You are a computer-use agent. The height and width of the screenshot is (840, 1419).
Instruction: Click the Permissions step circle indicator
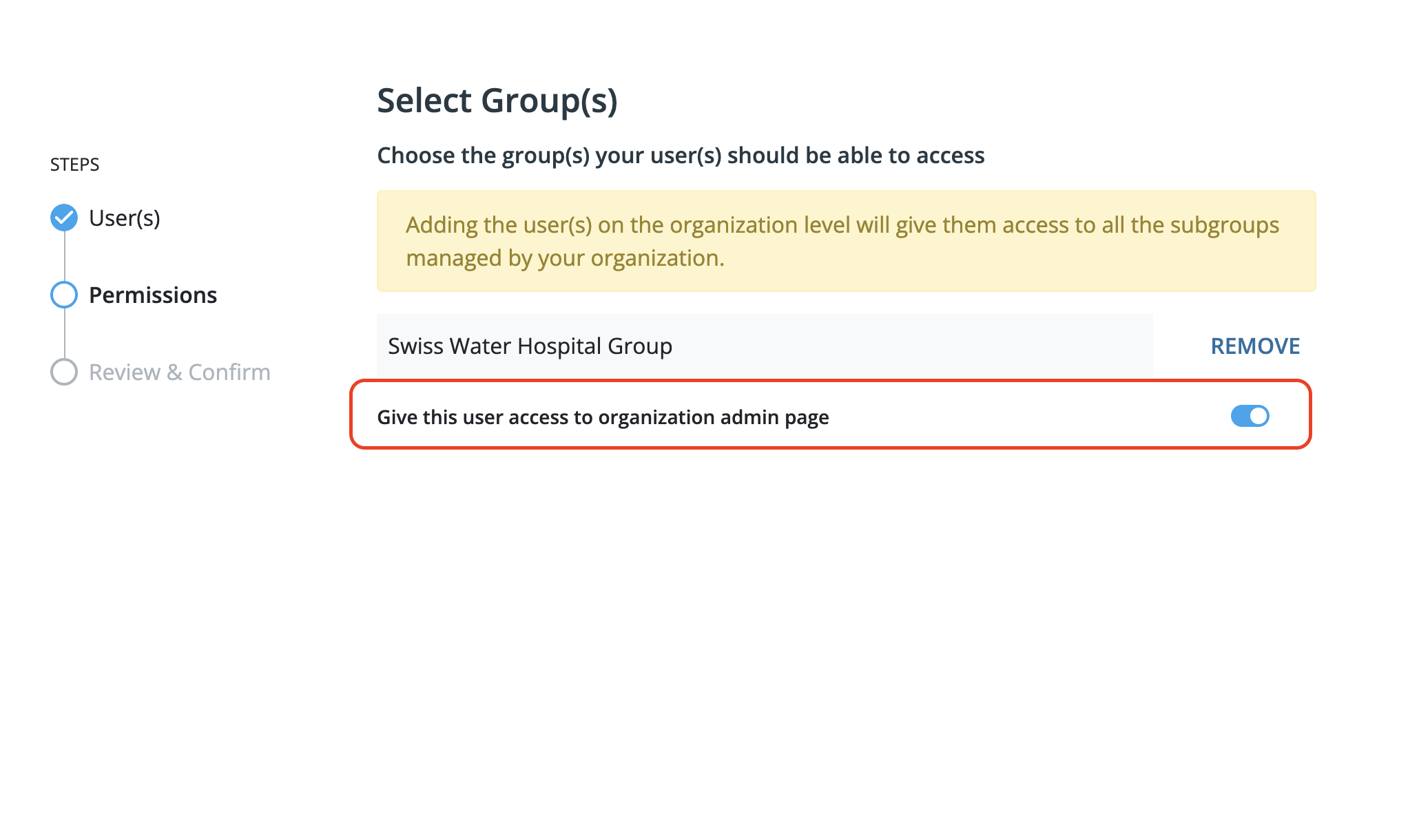[x=64, y=295]
